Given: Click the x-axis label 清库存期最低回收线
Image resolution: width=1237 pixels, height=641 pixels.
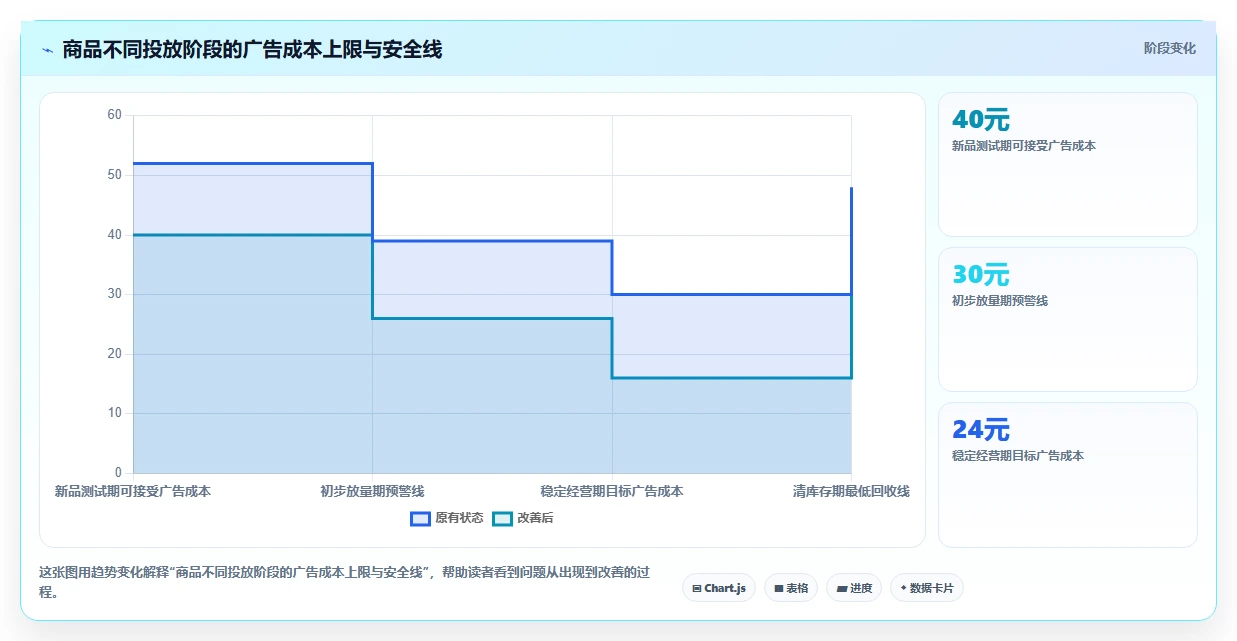Looking at the screenshot, I should click(851, 491).
